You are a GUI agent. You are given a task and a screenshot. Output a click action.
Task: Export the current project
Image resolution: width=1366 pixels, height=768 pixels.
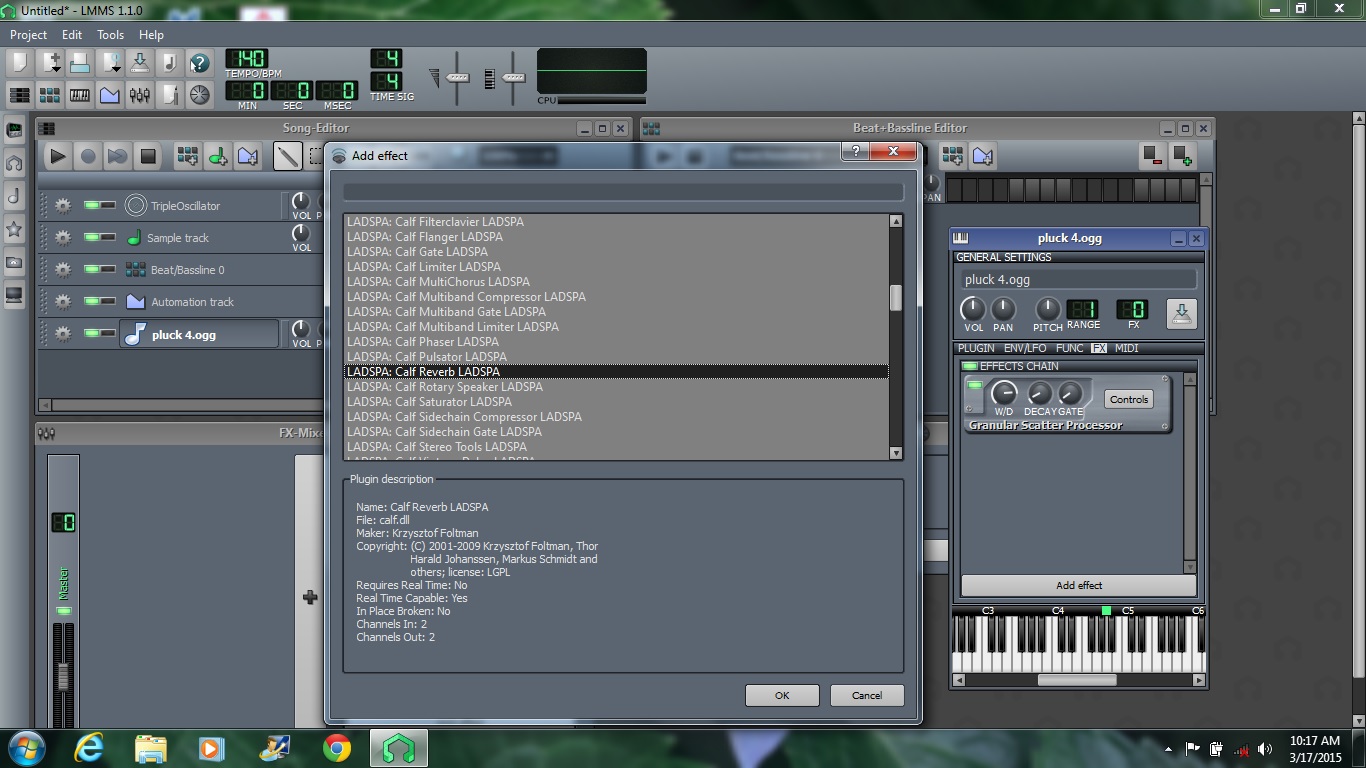click(x=169, y=63)
